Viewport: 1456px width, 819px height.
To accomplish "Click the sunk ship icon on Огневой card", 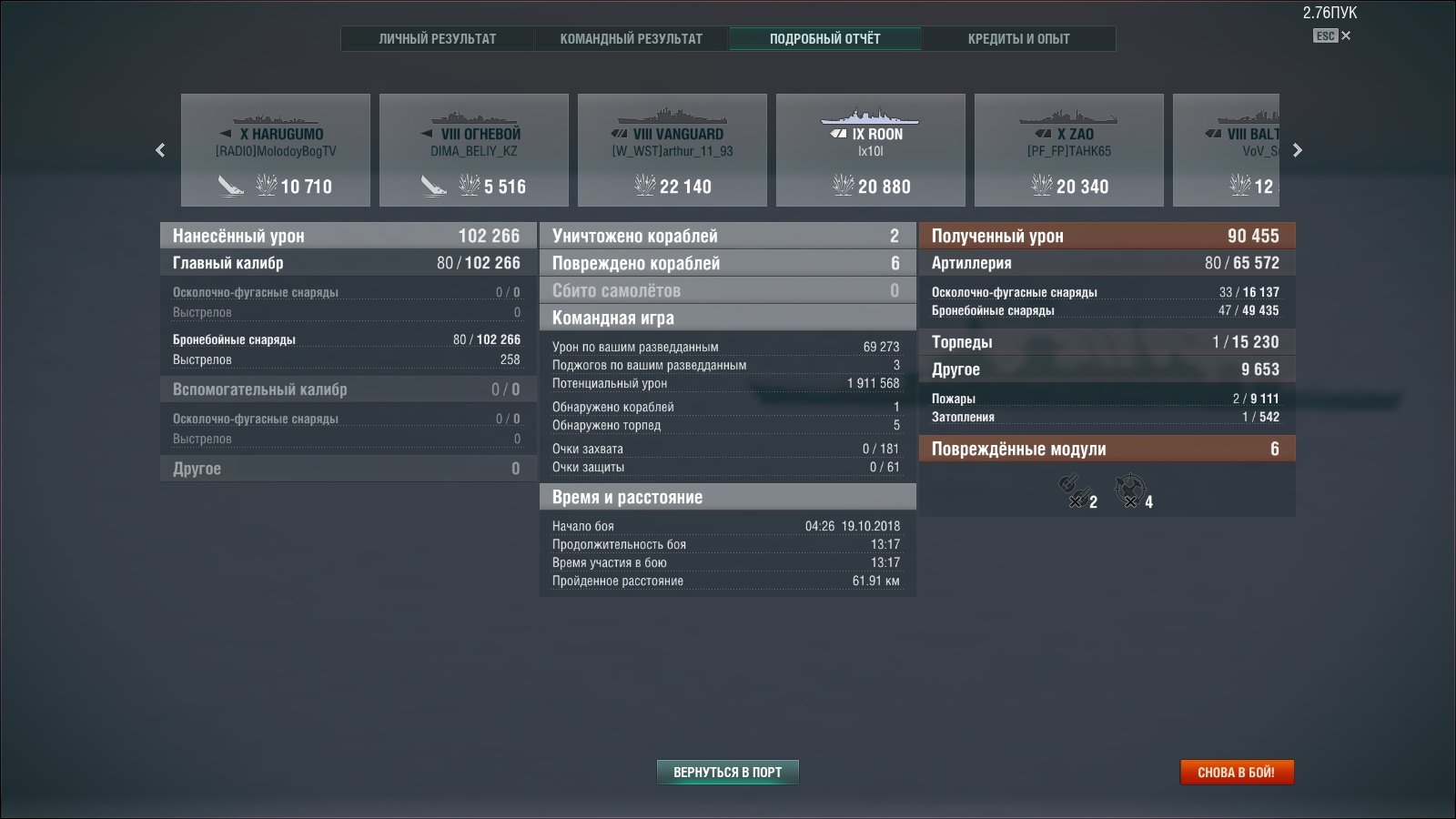I will coord(433,186).
